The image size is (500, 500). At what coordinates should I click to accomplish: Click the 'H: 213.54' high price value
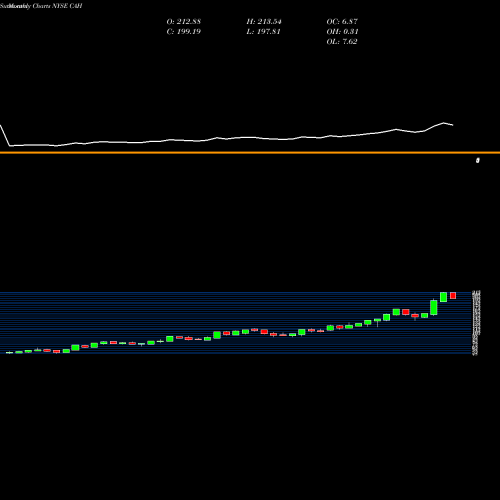click(x=264, y=22)
